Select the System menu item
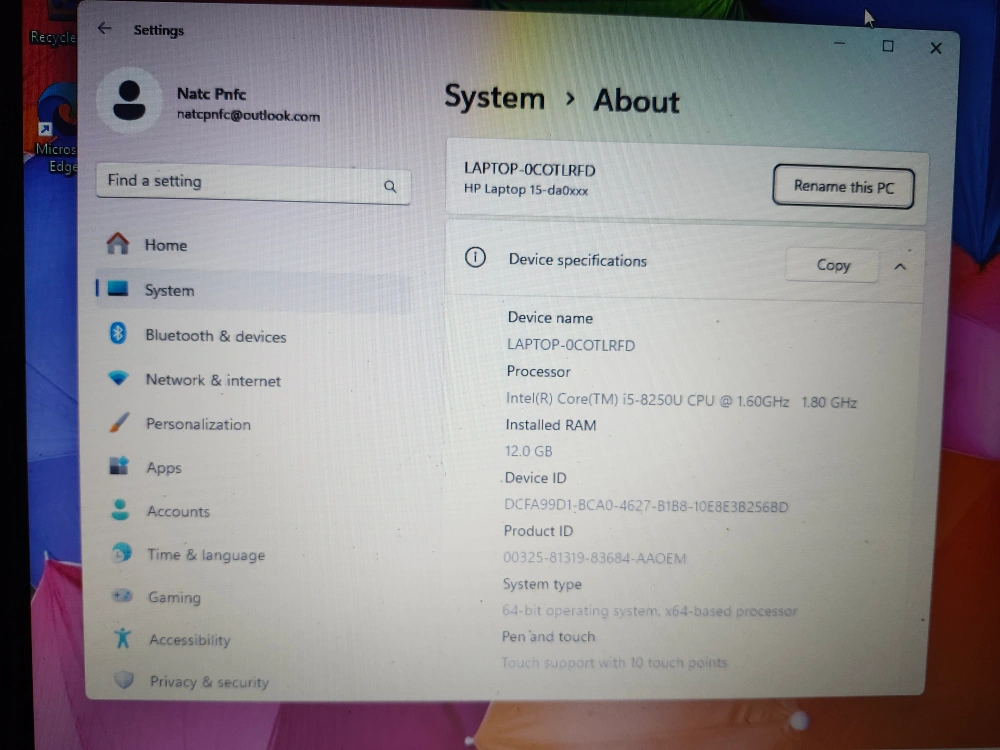The height and width of the screenshot is (750, 1000). click(169, 290)
